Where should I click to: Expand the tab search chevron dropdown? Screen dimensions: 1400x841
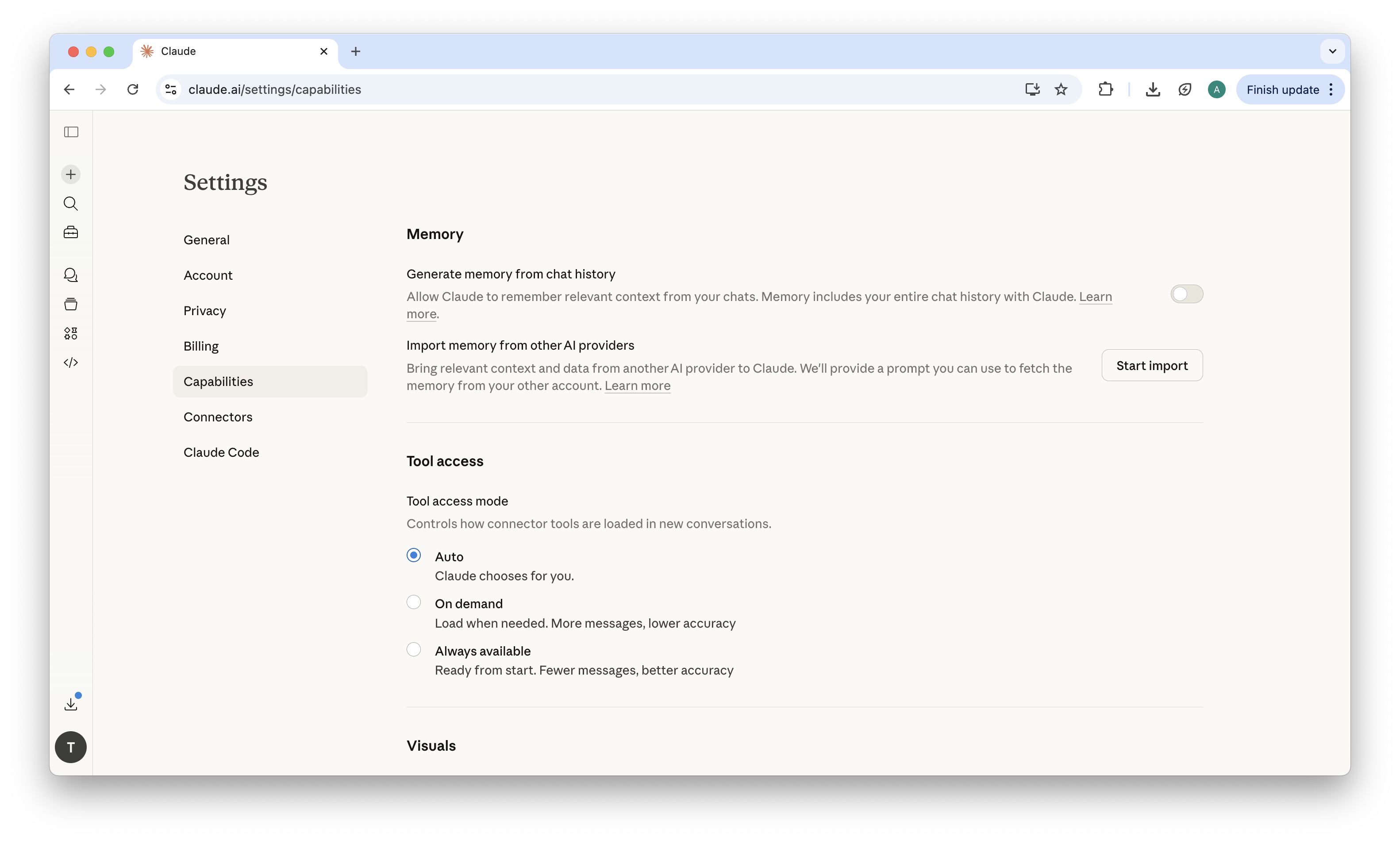tap(1332, 51)
